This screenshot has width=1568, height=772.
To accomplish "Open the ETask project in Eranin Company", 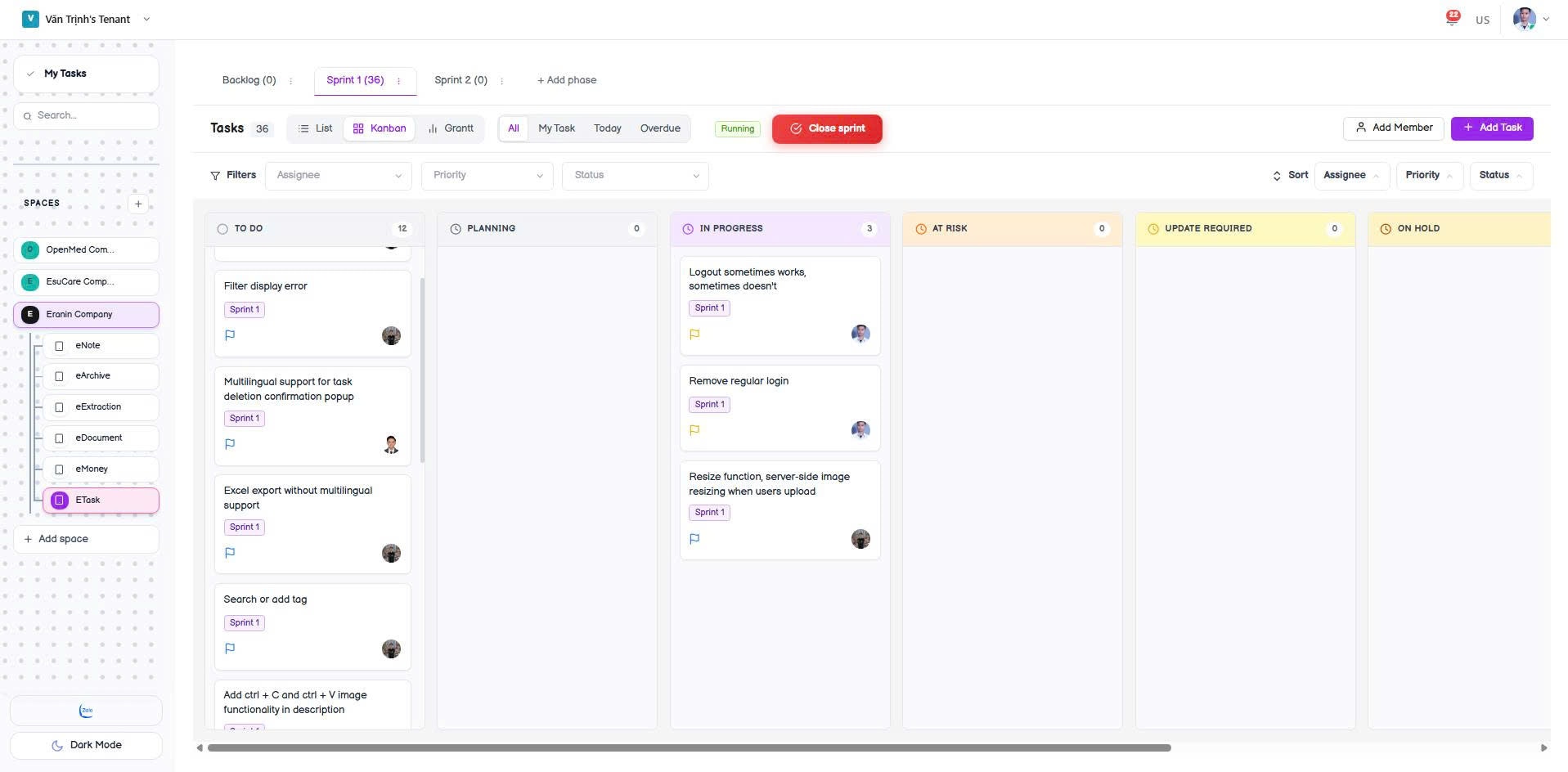I will pyautogui.click(x=87, y=500).
